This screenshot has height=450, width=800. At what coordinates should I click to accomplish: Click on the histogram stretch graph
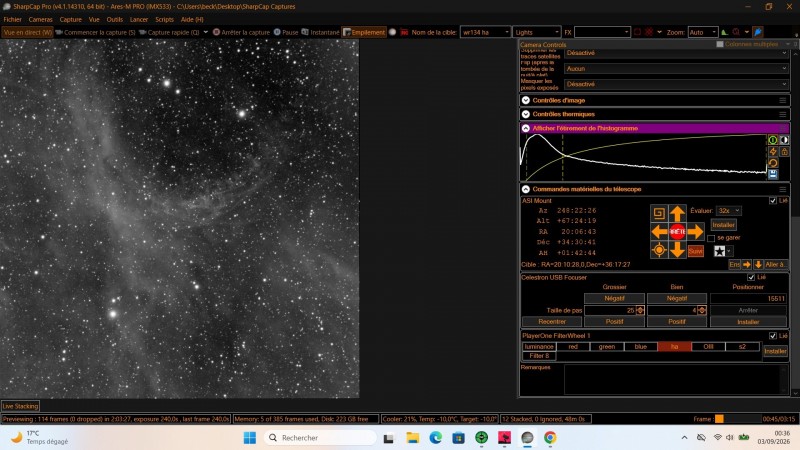tap(643, 157)
